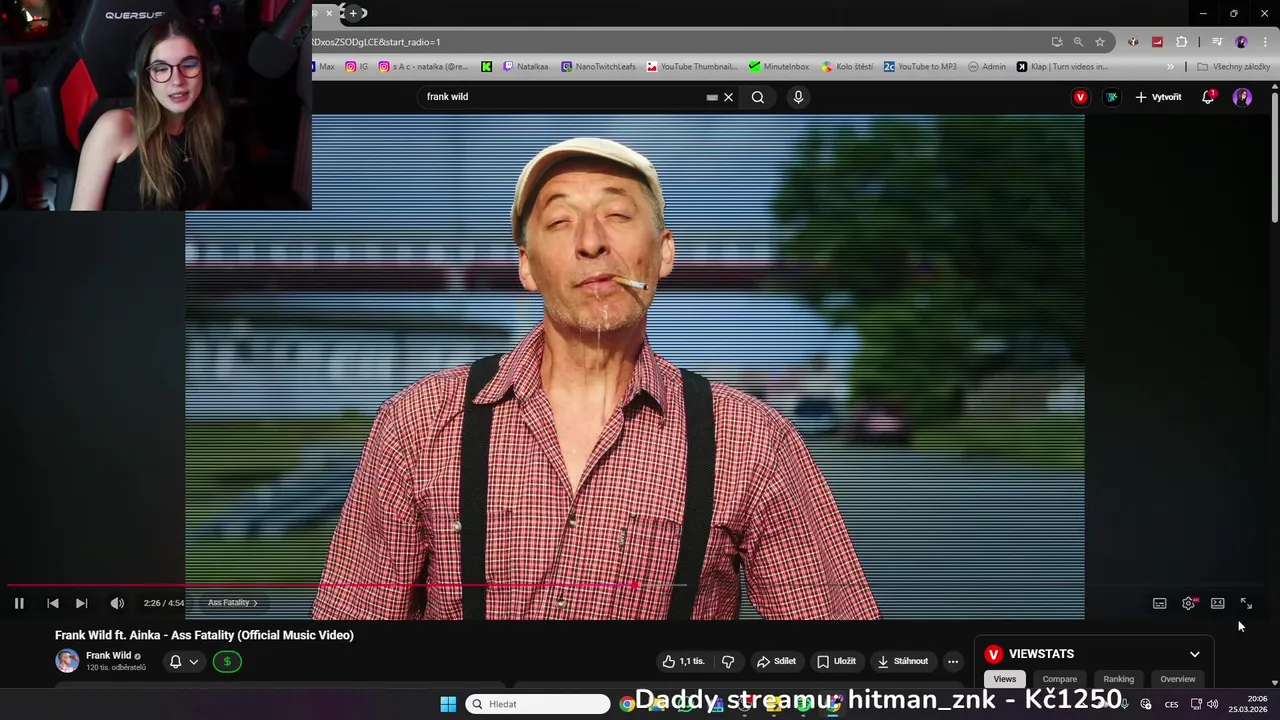Image resolution: width=1280 pixels, height=720 pixels.
Task: Open the Klap Turn videos bookmark
Action: click(1063, 67)
